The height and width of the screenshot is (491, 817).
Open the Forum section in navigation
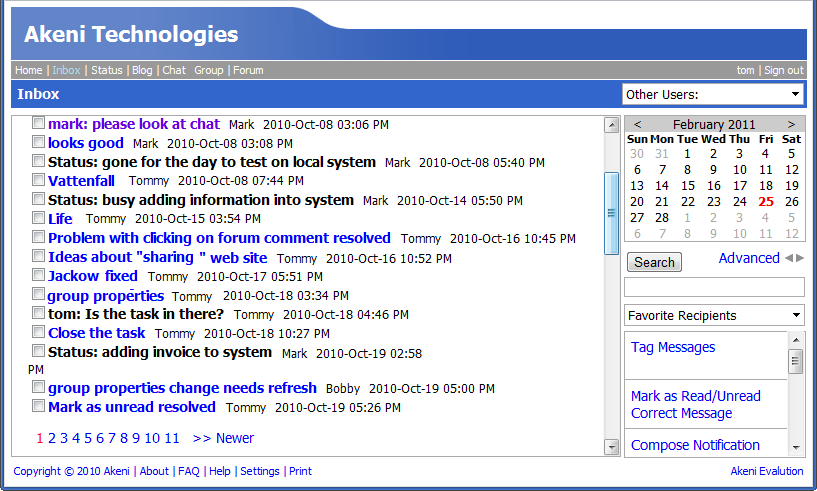point(248,70)
